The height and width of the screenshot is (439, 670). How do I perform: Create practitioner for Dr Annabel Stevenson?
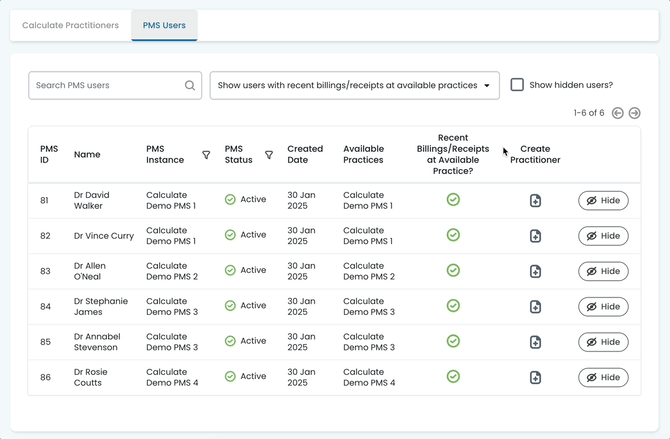click(535, 342)
